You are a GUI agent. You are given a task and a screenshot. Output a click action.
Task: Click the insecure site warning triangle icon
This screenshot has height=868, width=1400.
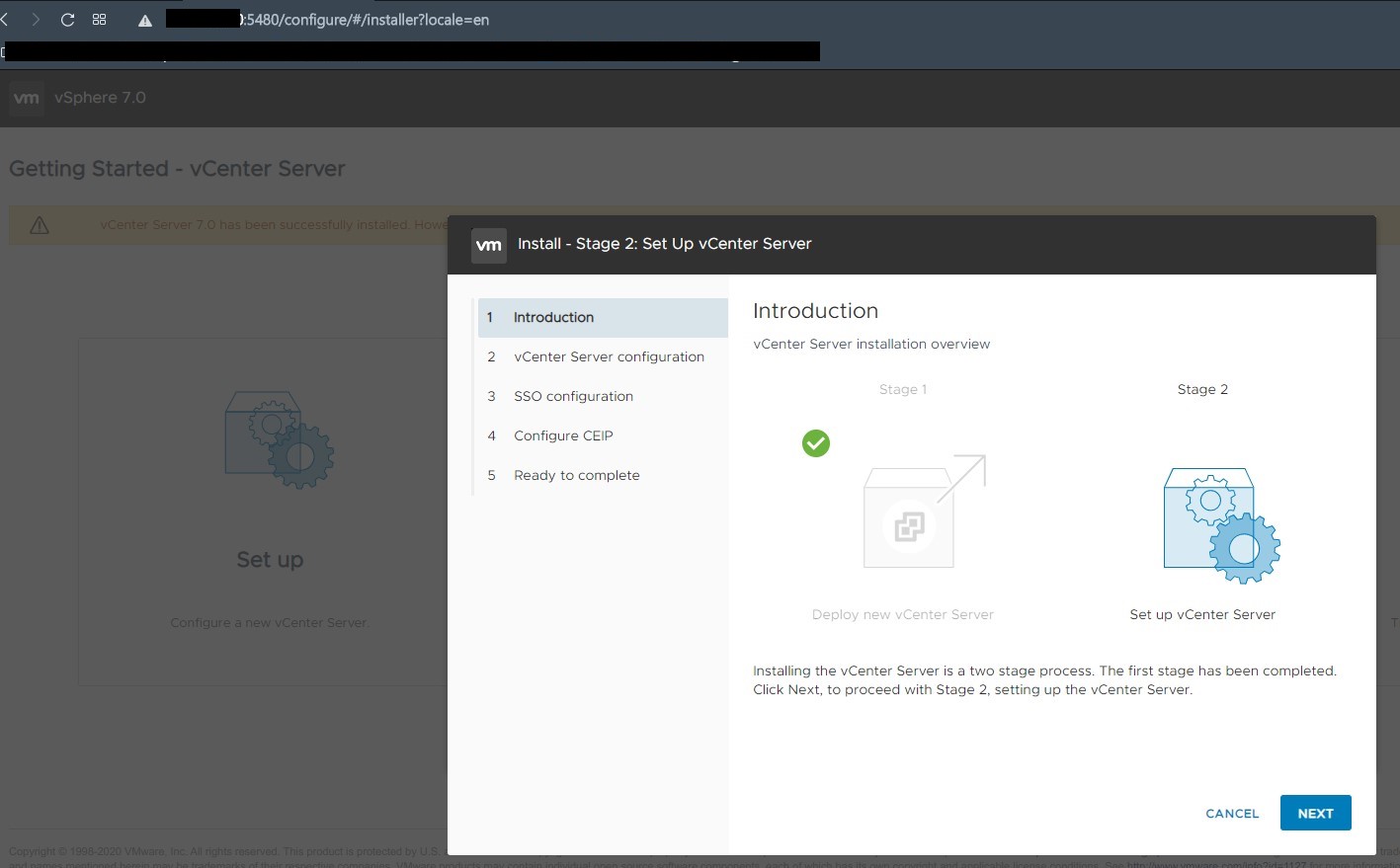click(145, 21)
